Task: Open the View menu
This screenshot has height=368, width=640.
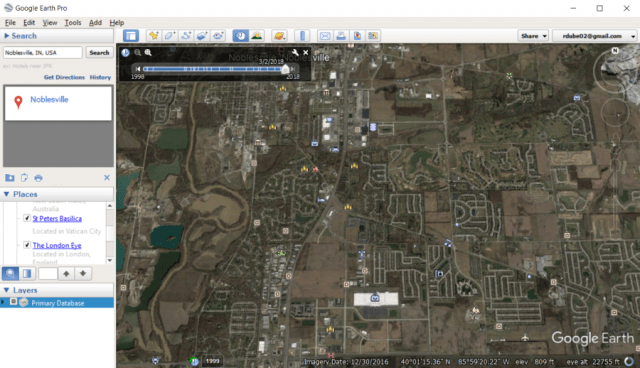Action: [50, 22]
